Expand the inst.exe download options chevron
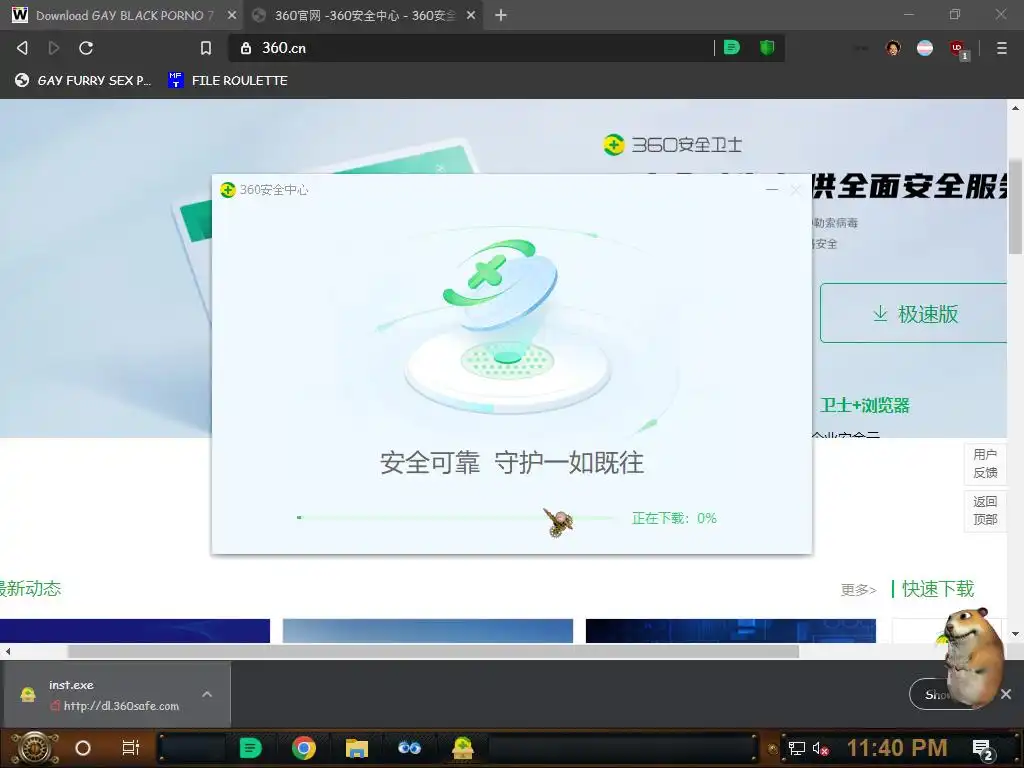Viewport: 1024px width, 768px height. (207, 694)
